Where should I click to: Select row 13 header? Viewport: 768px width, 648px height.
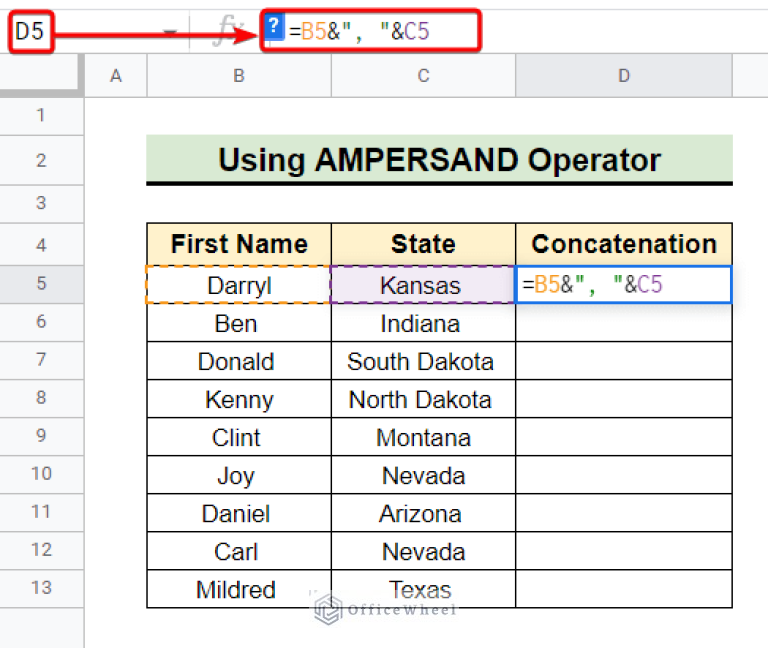(41, 589)
